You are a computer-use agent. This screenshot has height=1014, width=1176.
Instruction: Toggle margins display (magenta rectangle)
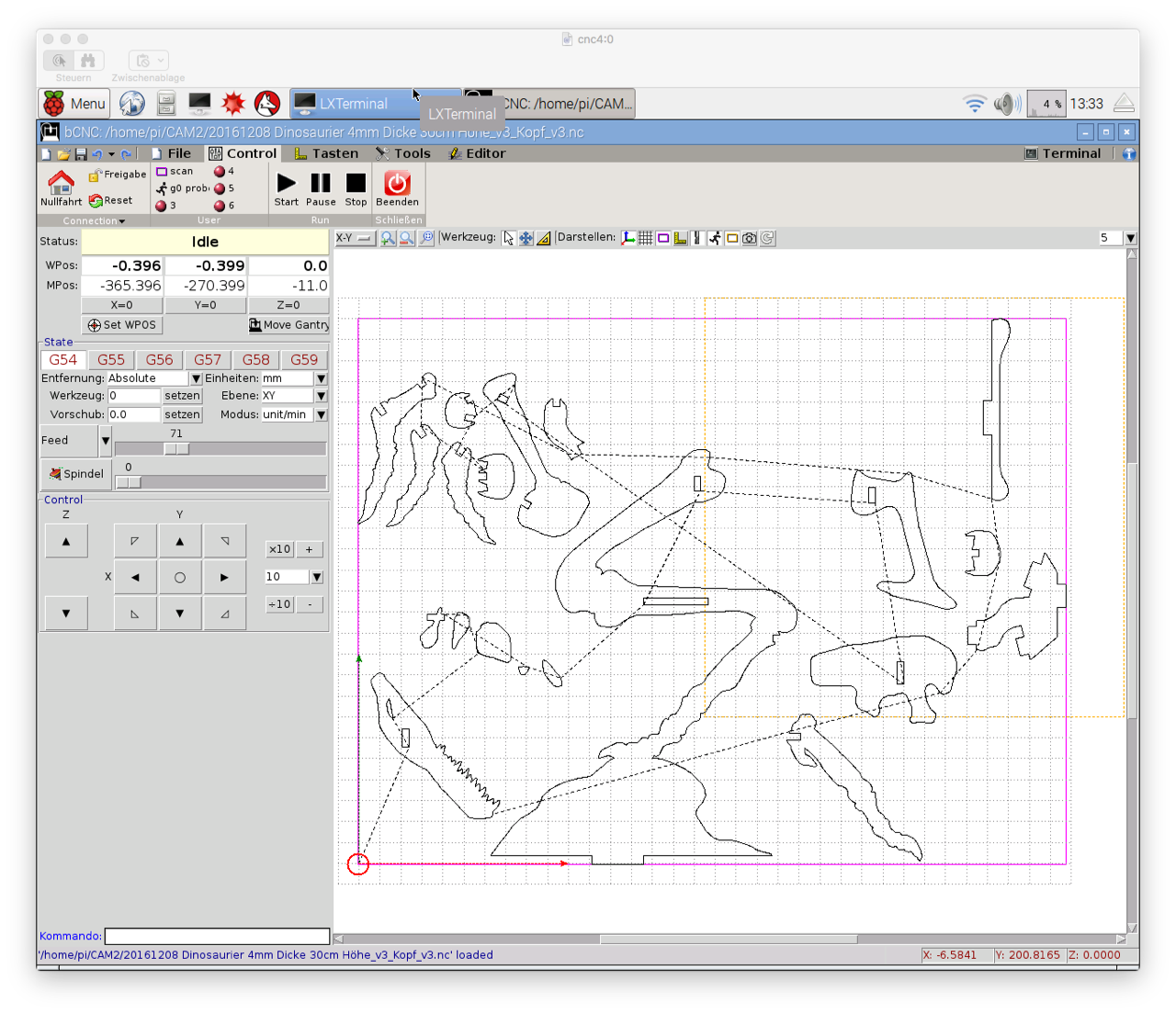tap(663, 238)
